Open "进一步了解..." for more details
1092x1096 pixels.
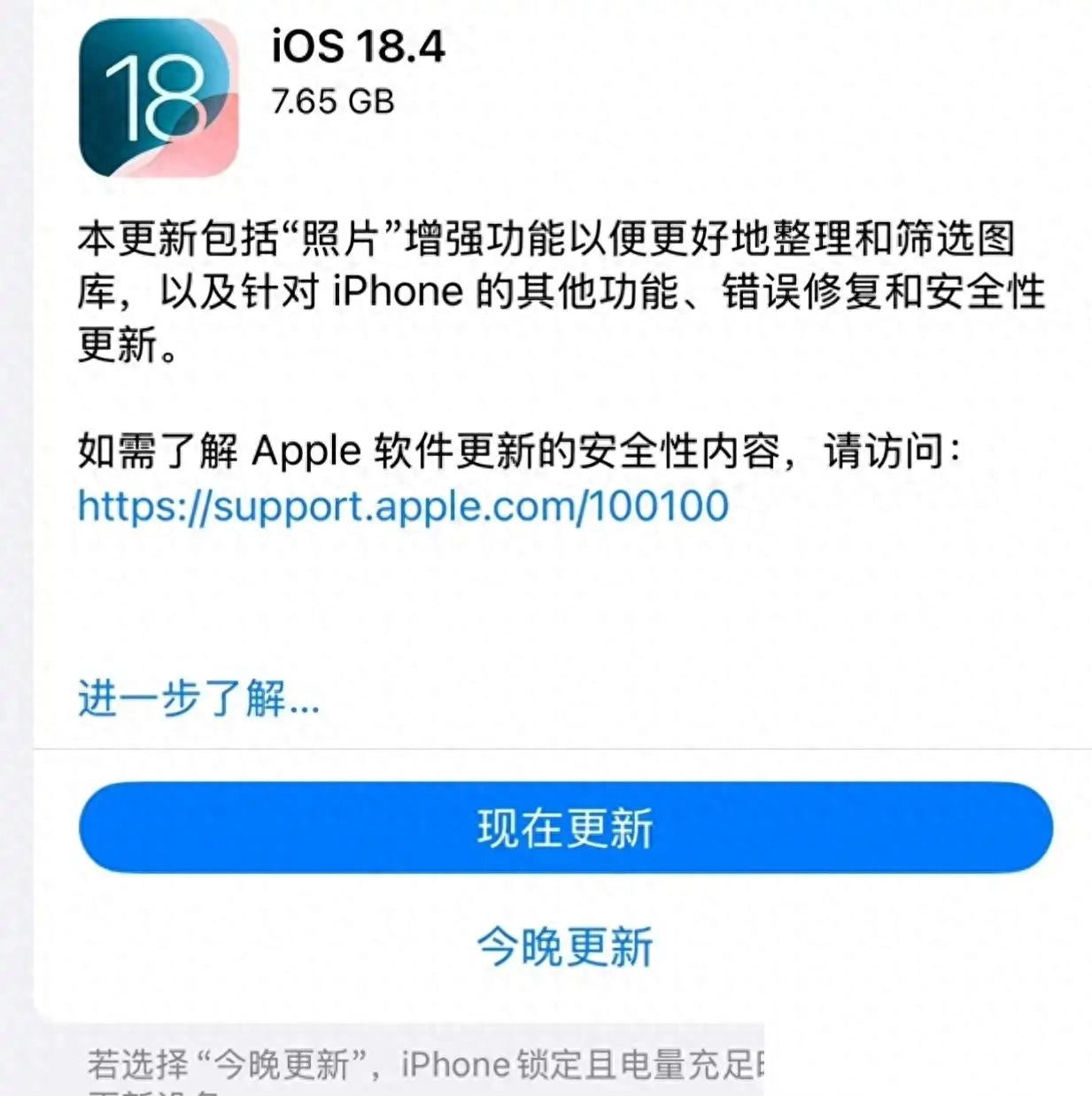point(198,698)
